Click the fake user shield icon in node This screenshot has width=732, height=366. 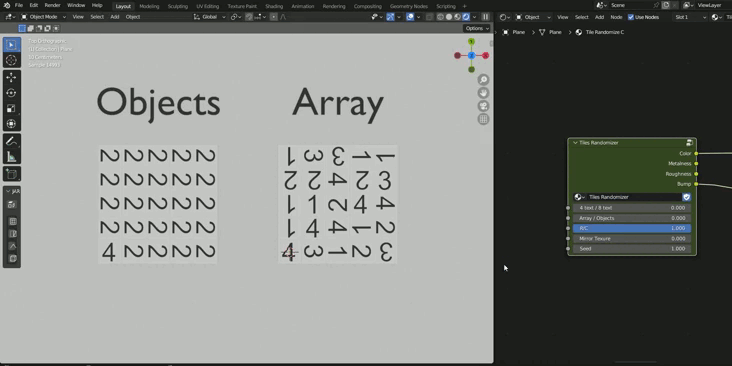click(x=686, y=197)
